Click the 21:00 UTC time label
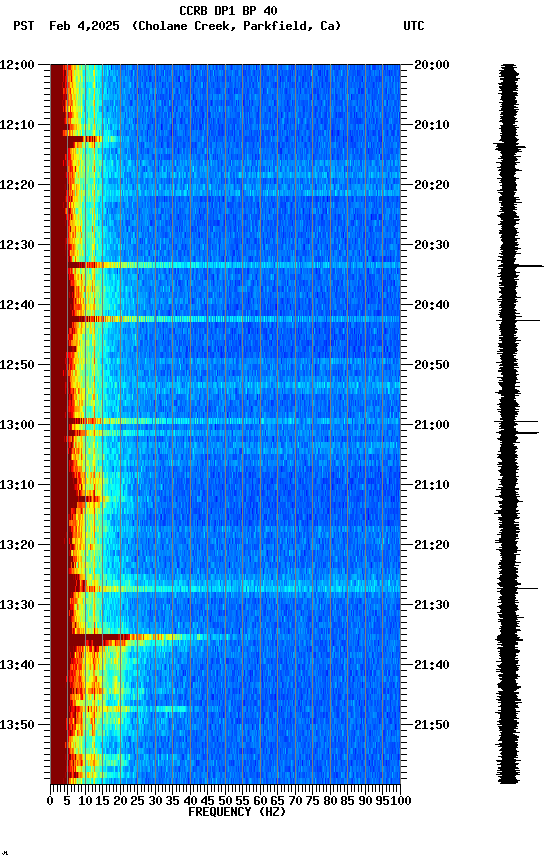The width and height of the screenshot is (552, 864). [x=432, y=425]
